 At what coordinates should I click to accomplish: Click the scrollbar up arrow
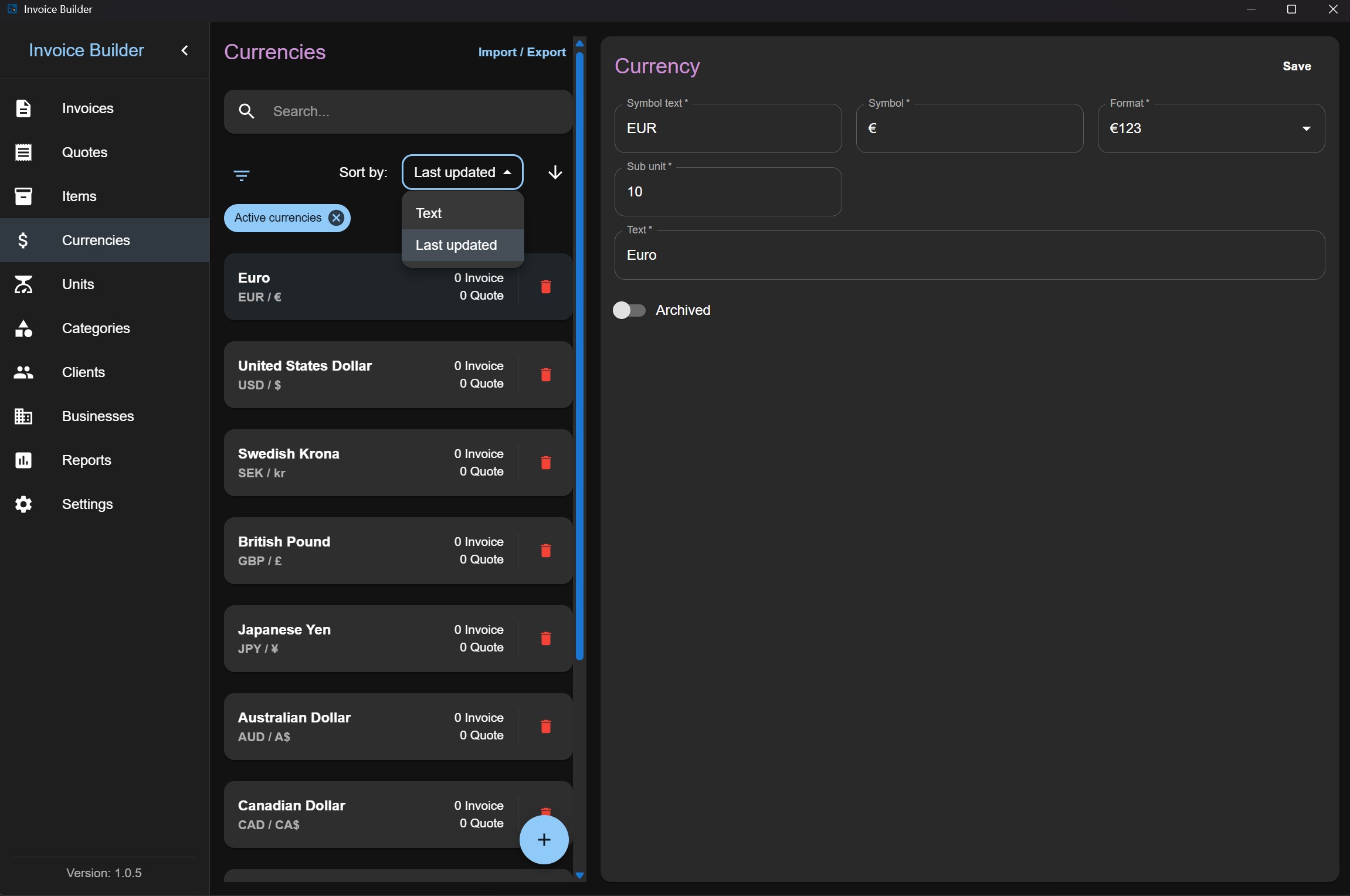pos(579,43)
